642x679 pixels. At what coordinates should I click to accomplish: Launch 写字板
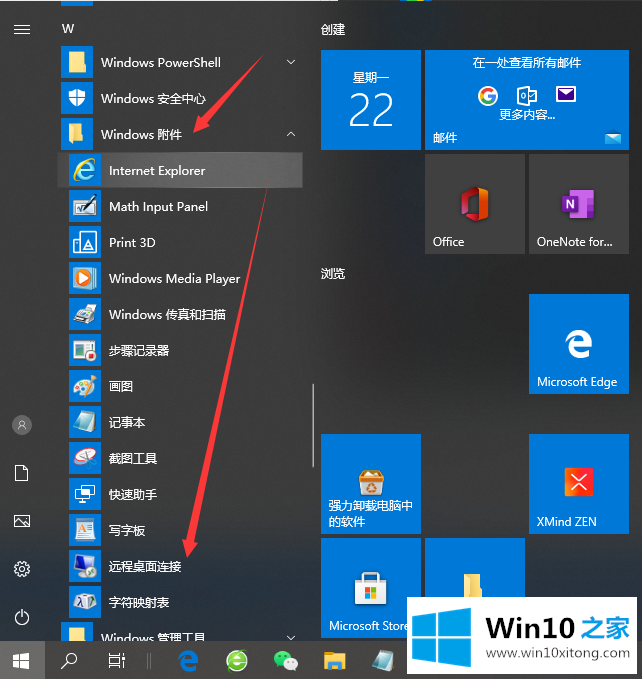(180, 530)
